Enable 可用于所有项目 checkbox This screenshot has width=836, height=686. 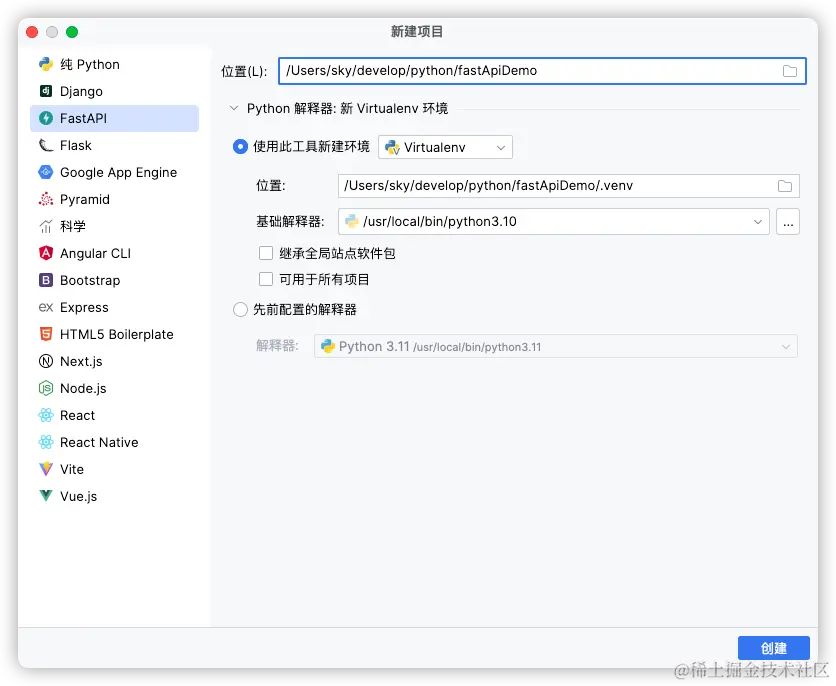tap(266, 279)
